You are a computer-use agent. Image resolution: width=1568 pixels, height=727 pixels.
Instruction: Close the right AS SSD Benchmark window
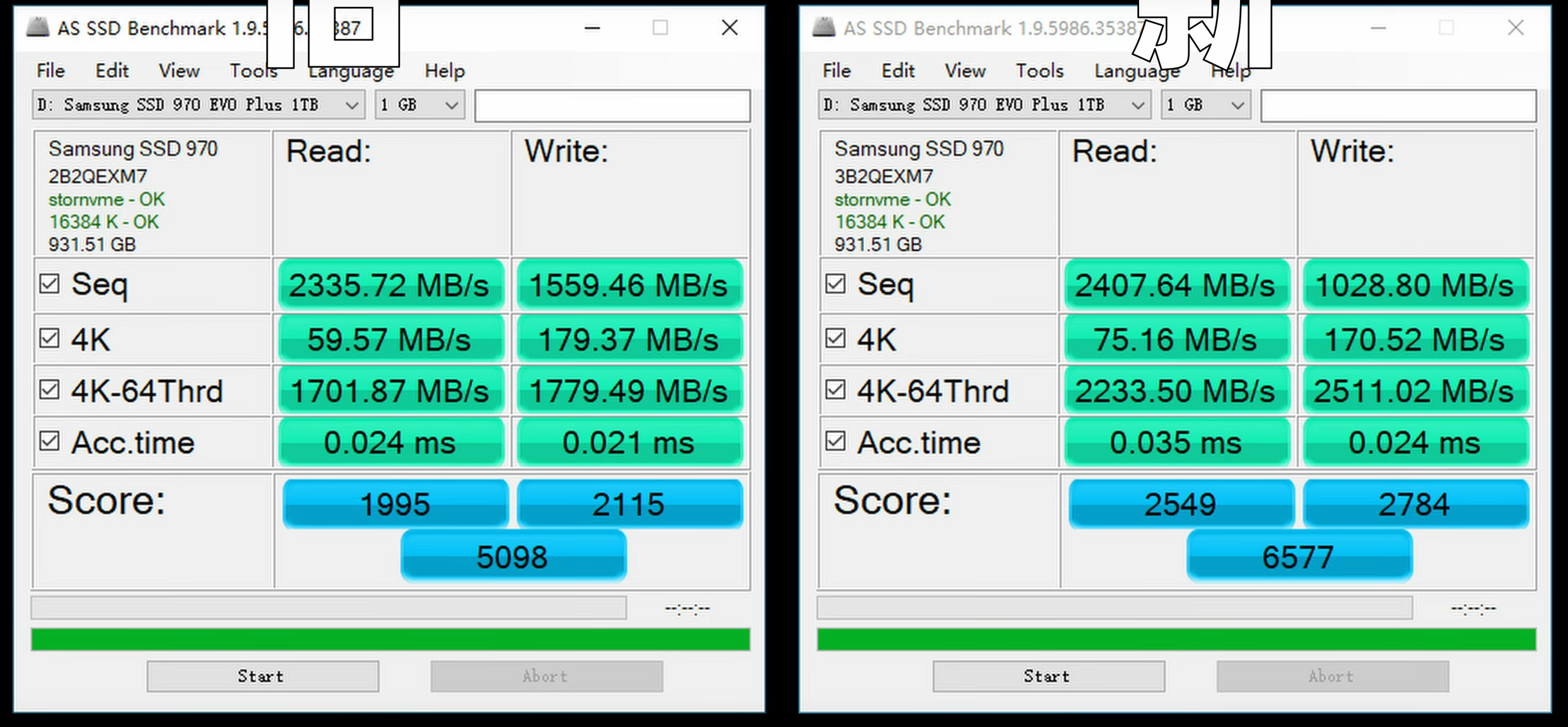coord(1516,28)
